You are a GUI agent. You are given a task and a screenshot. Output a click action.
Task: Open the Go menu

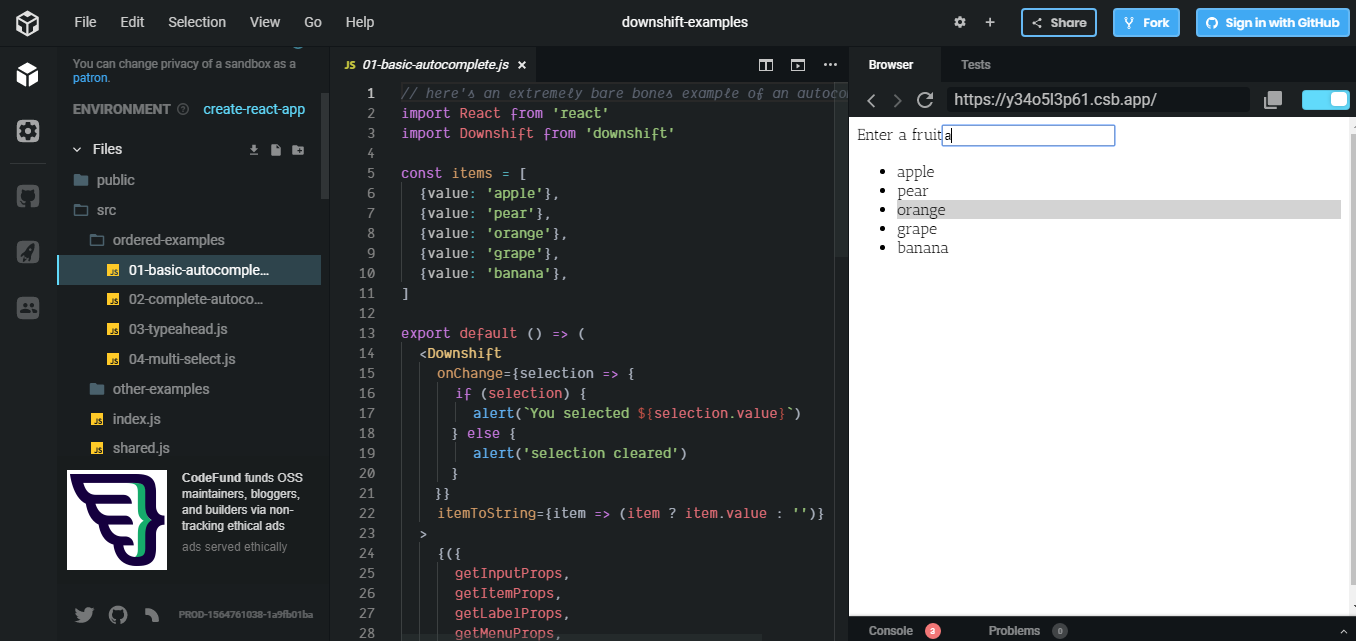[x=313, y=22]
